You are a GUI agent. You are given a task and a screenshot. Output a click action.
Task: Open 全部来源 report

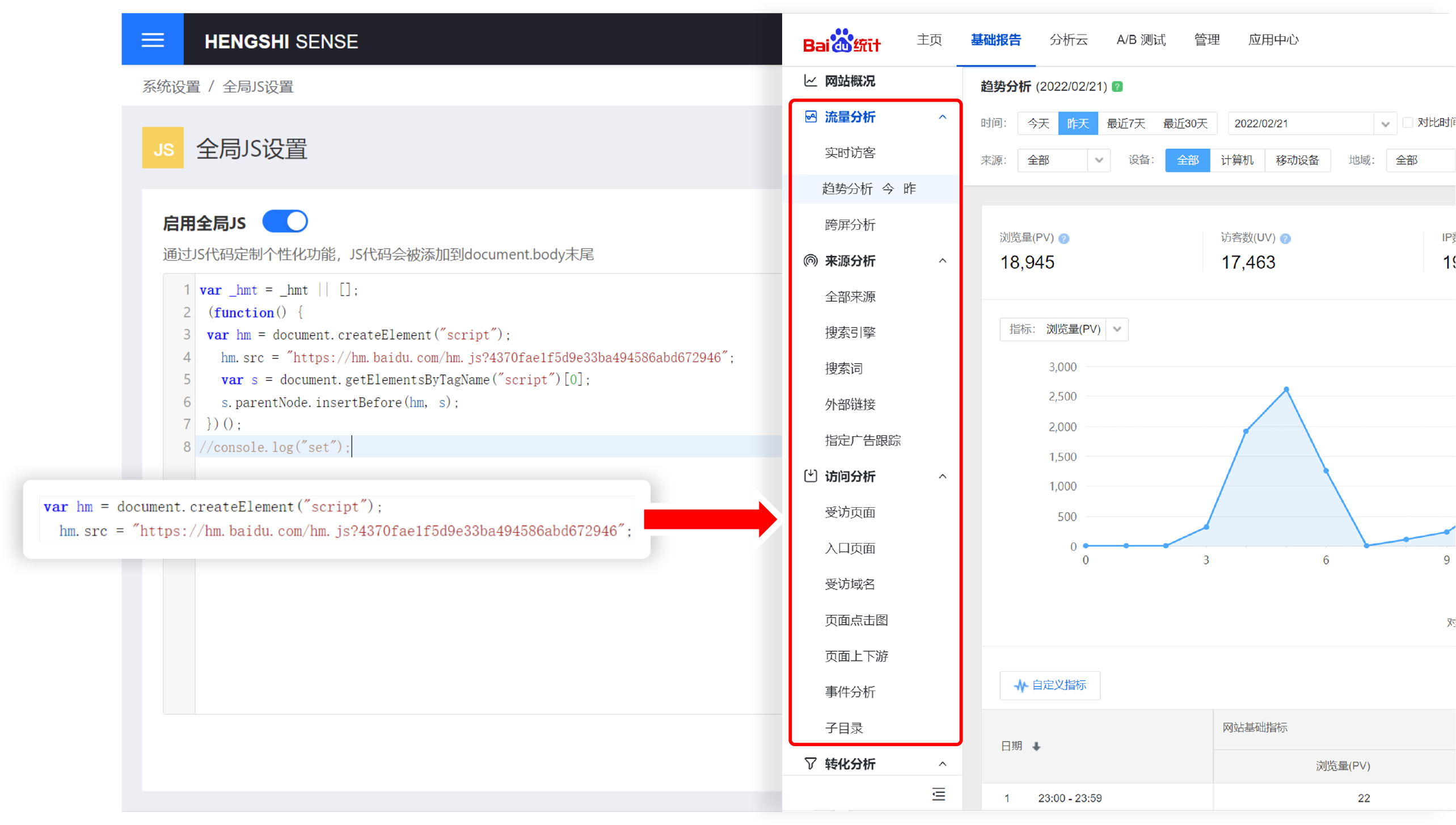pos(849,296)
